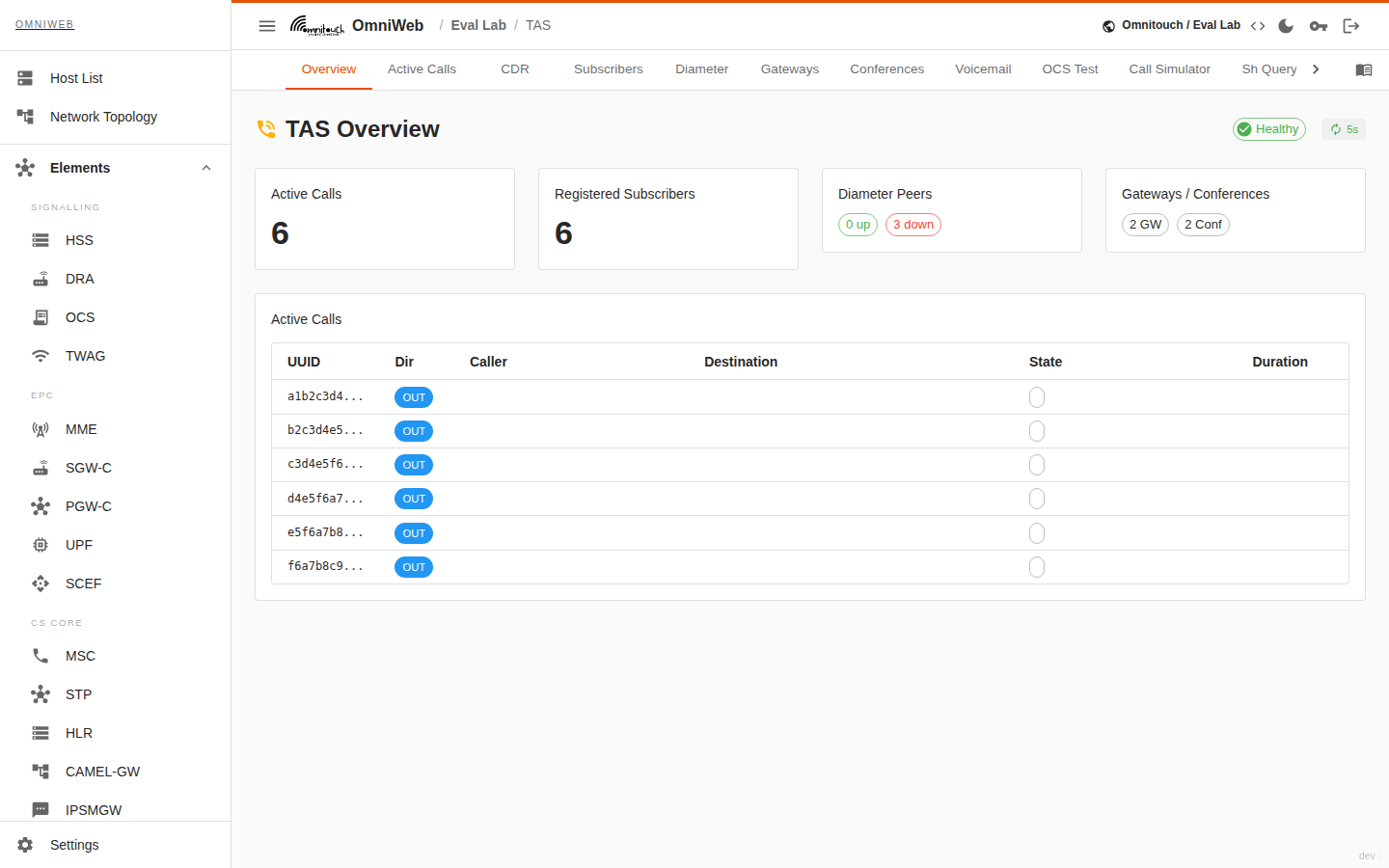Open the TWAG element

116,356
